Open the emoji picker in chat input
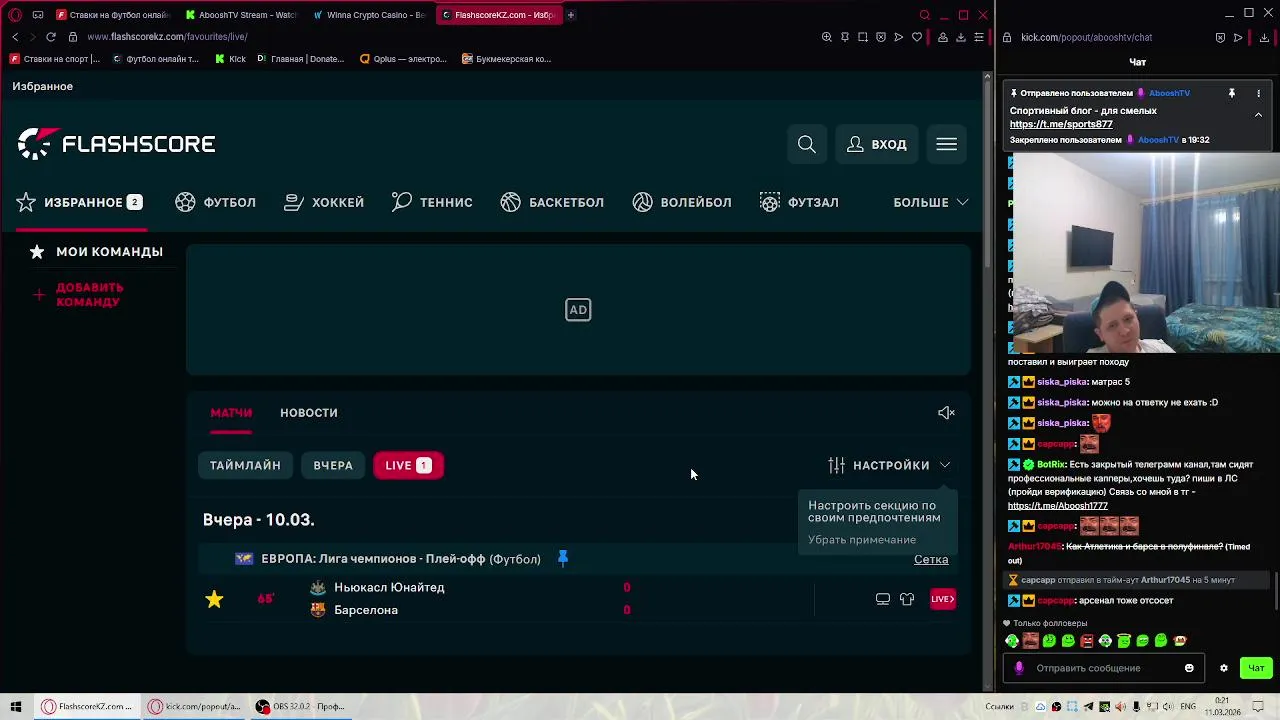The width and height of the screenshot is (1280, 720). point(1189,668)
